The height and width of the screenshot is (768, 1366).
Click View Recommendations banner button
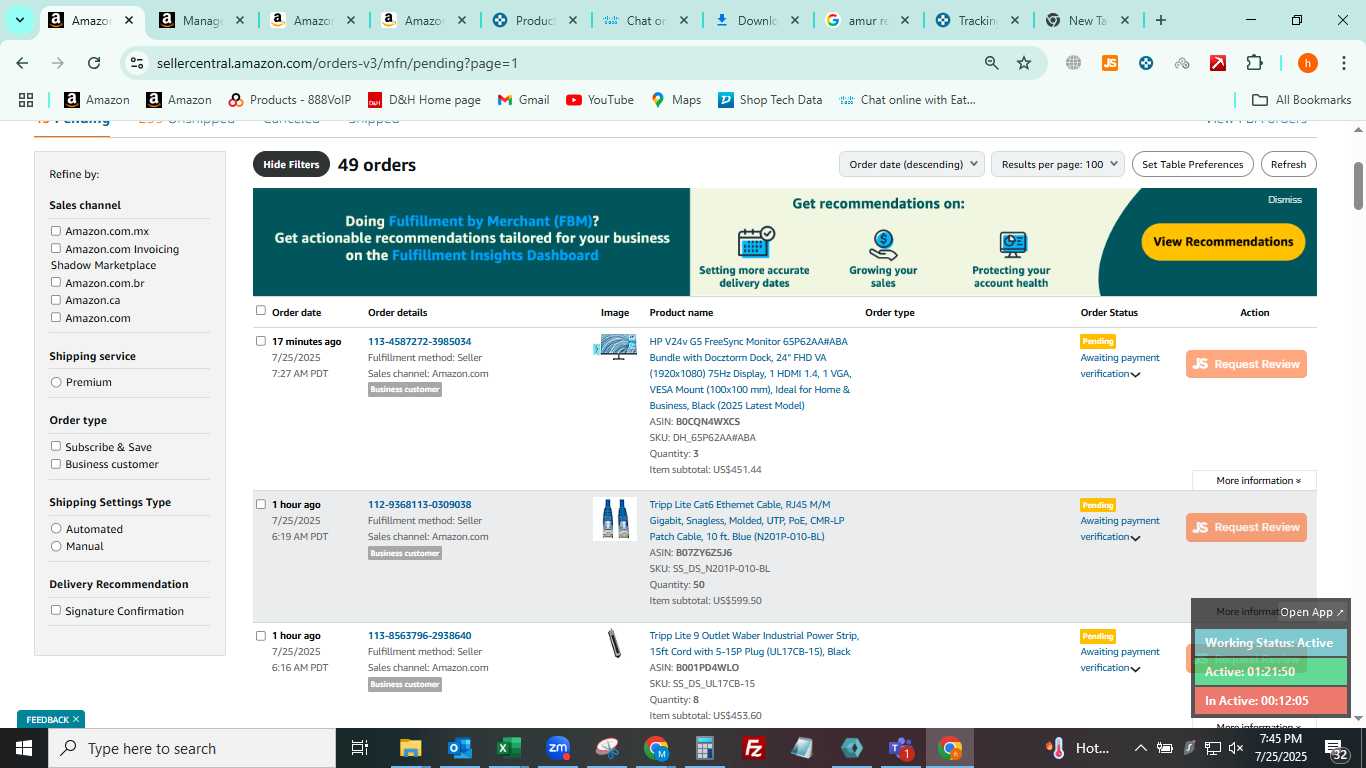click(x=1223, y=241)
